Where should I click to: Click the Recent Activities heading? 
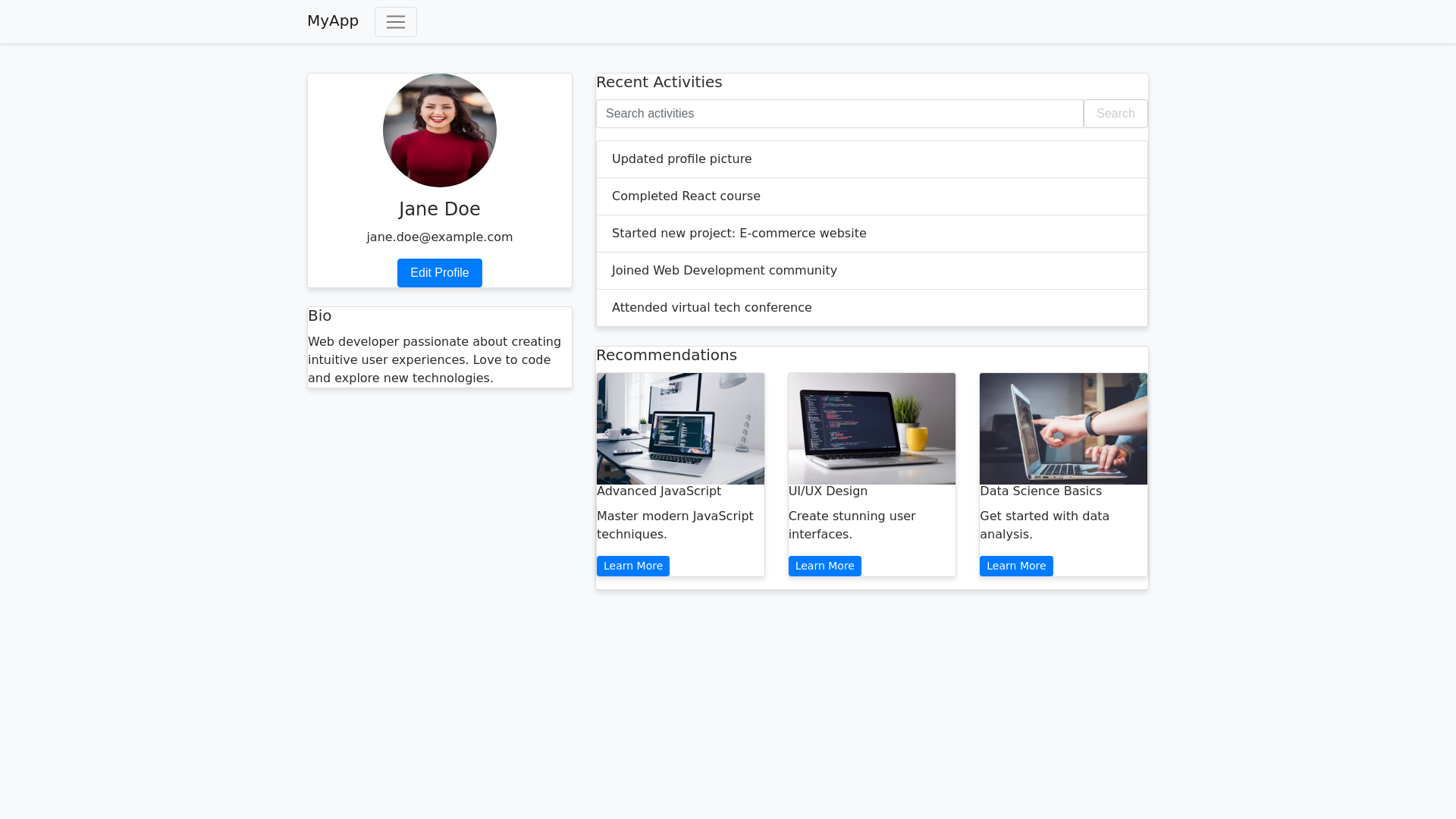659,82
